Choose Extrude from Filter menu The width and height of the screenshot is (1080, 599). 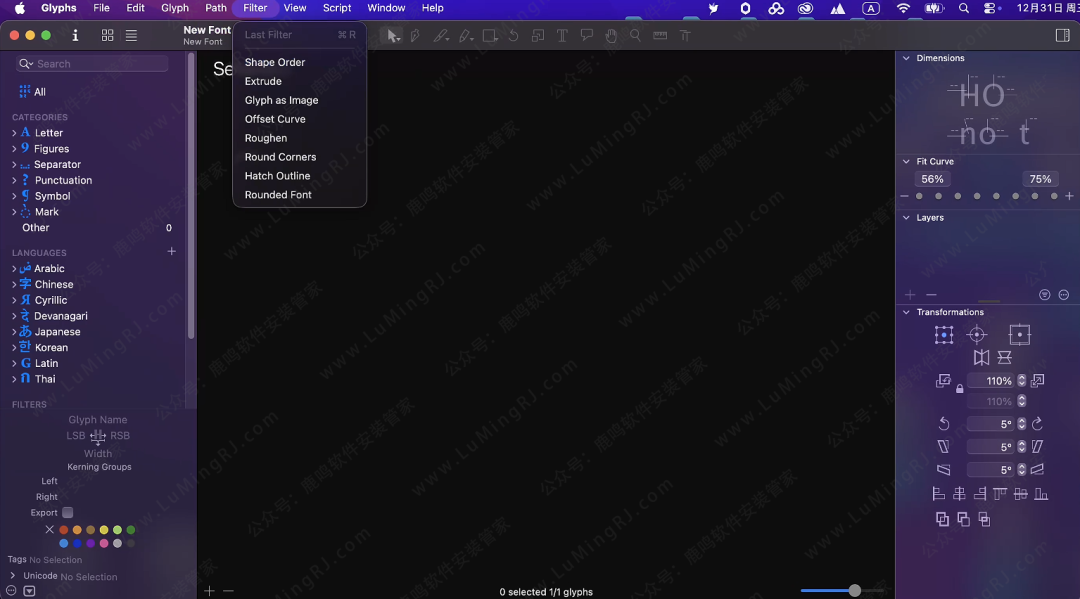pos(300,81)
